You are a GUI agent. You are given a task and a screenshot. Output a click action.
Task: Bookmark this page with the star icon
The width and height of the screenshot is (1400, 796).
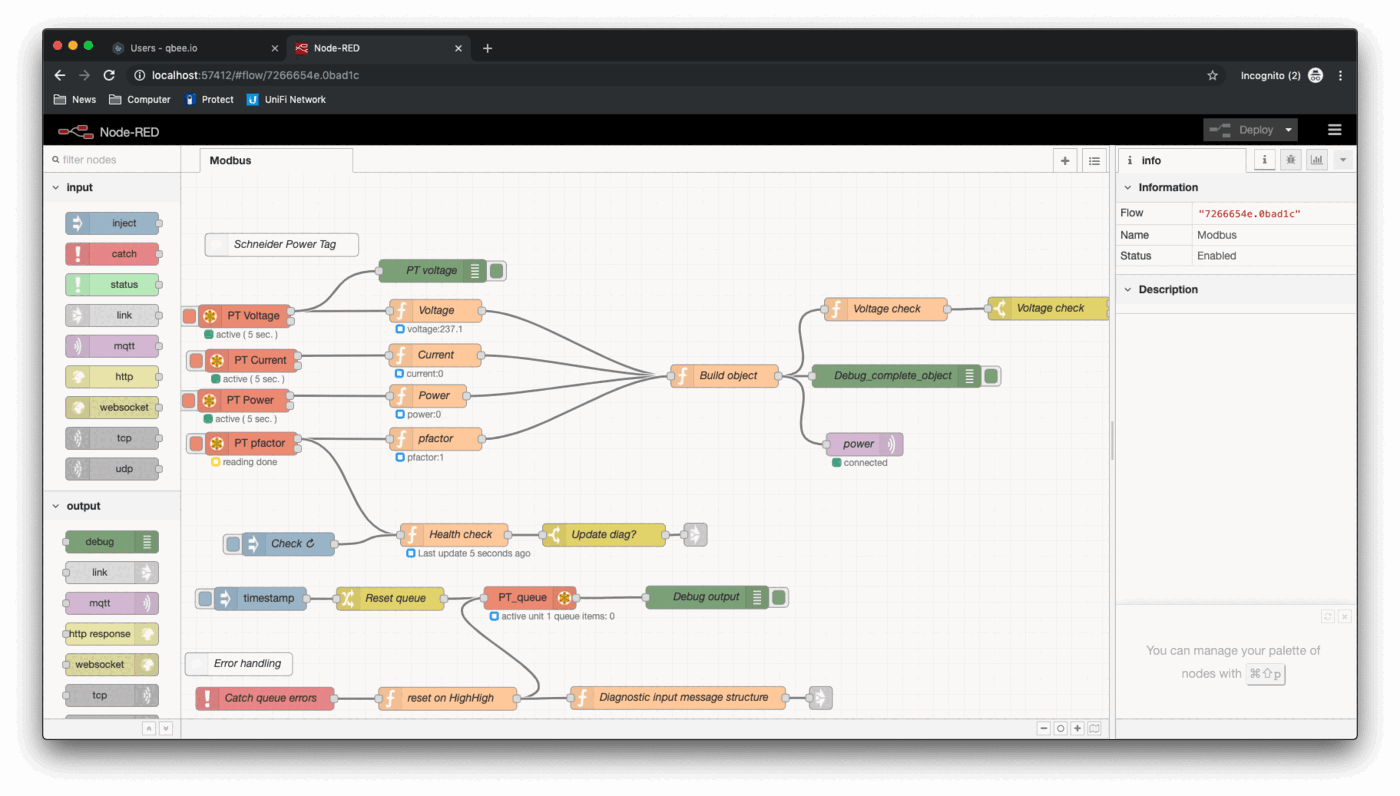point(1213,75)
